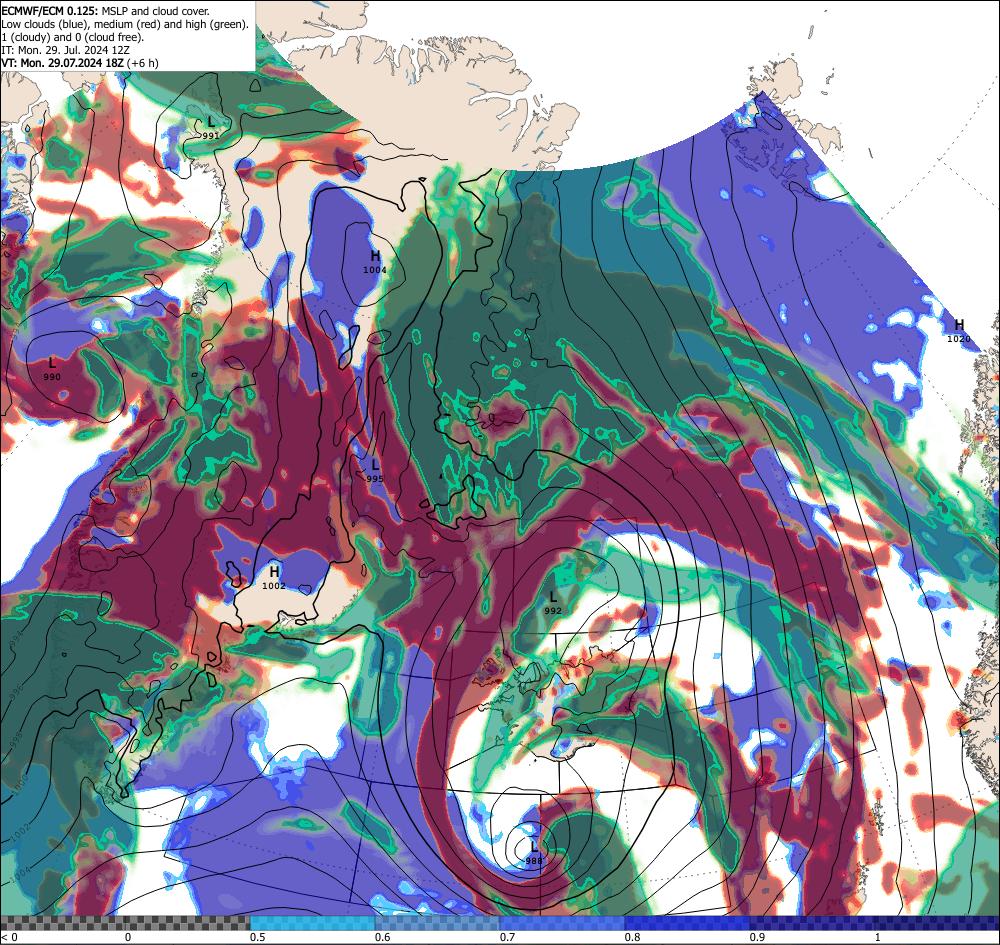Click the line 'Low clouds (blue), medium (red) and high (green).'
The height and width of the screenshot is (945, 1000).
pyautogui.click(x=125, y=24)
